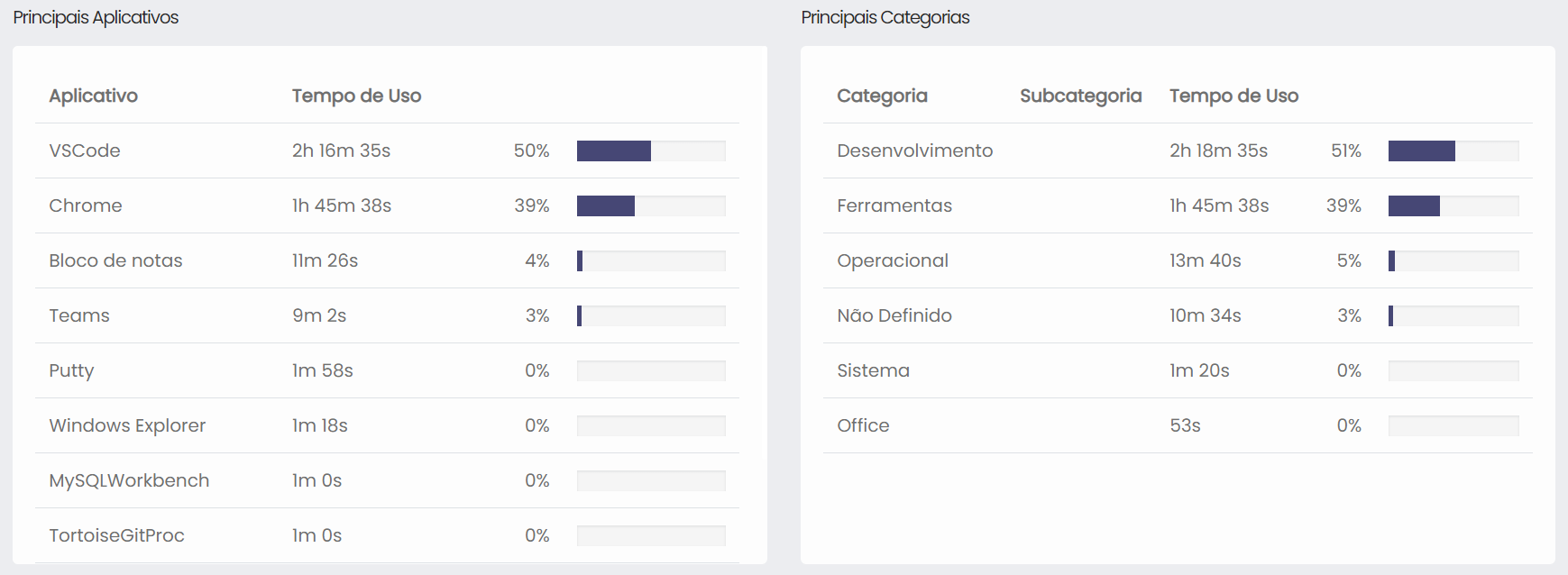Click the Desenvolvimento 51% usage progress bar
Viewport: 1568px width, 575px height.
point(1453,151)
